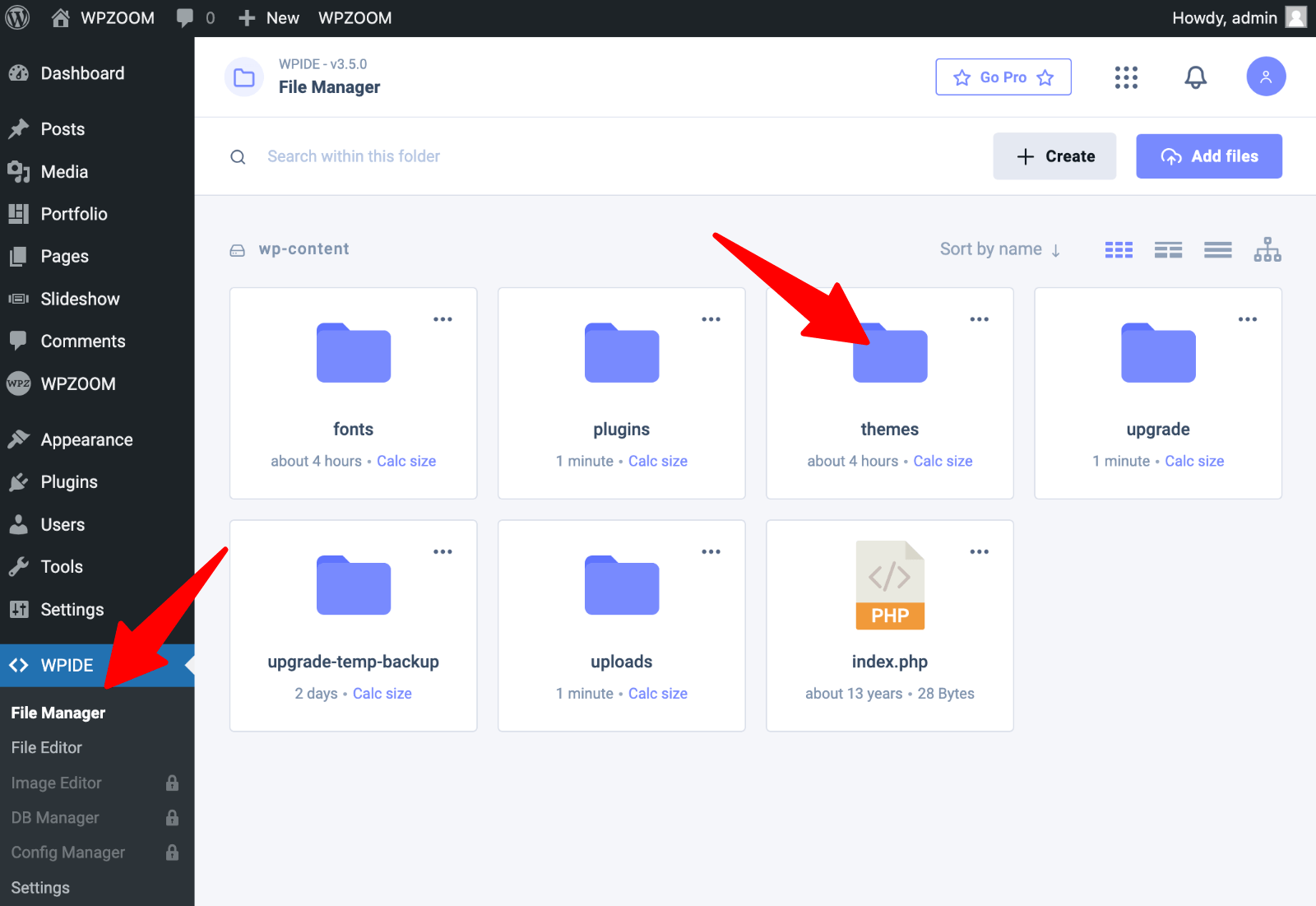Select WPIDE menu in sidebar
Viewport: 1316px width, 906px height.
(97, 665)
